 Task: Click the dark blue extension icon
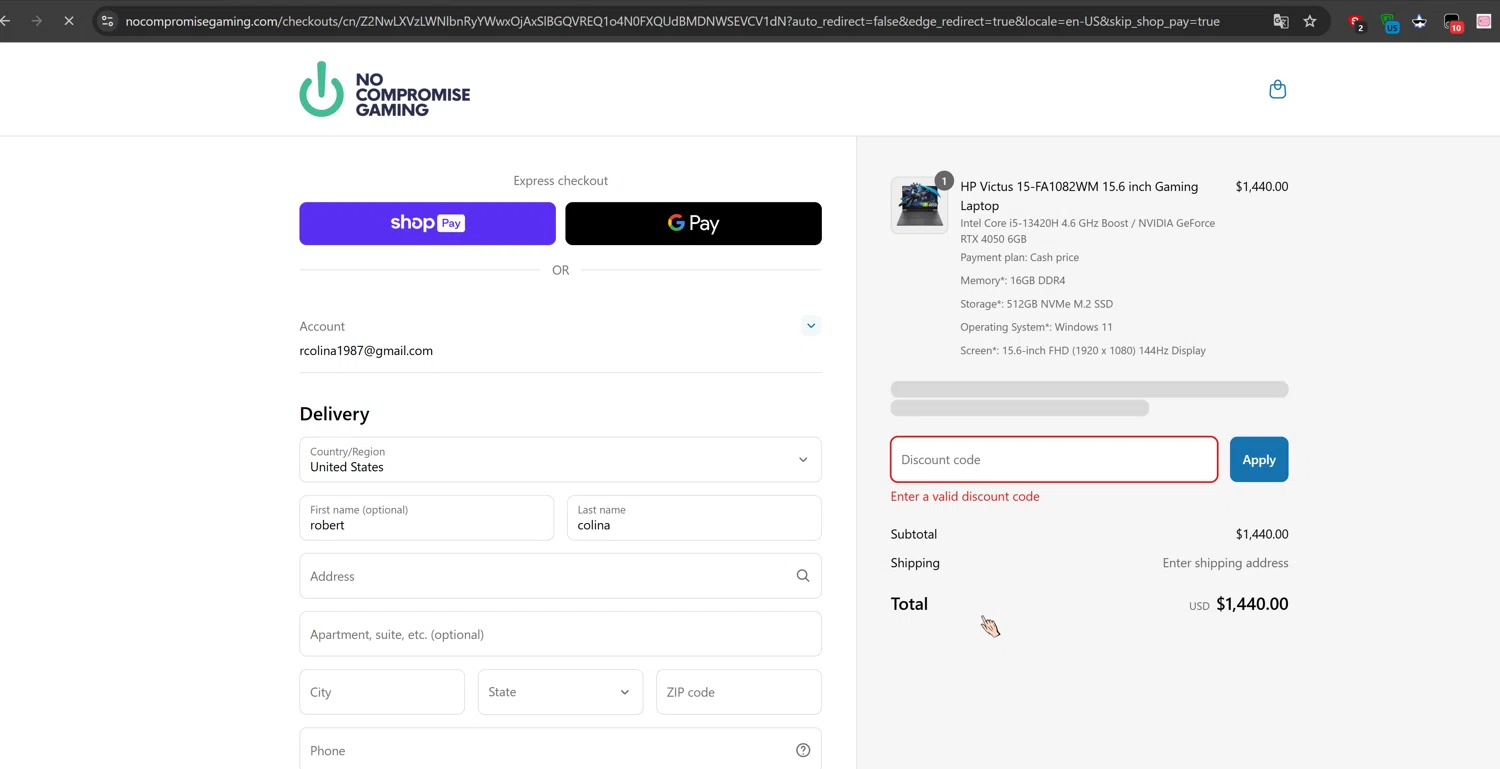point(1419,21)
